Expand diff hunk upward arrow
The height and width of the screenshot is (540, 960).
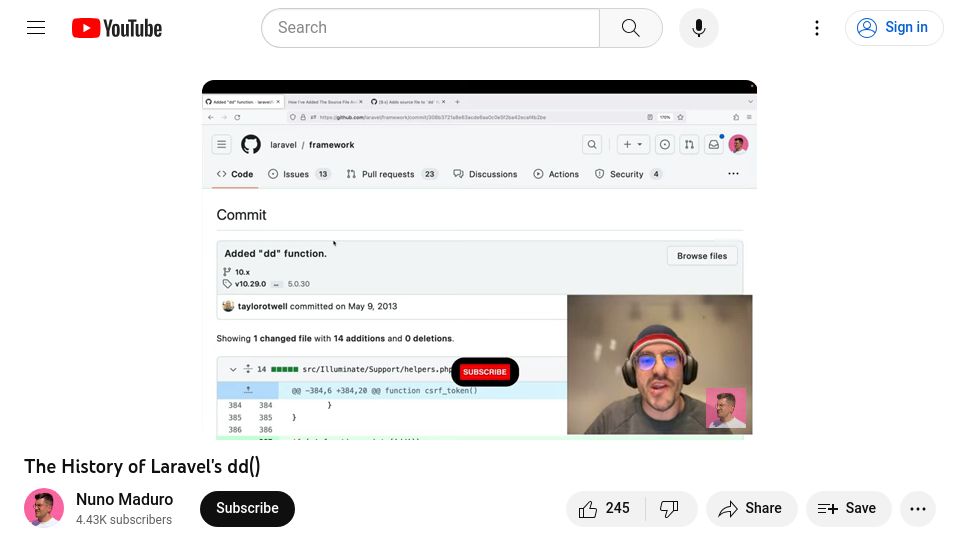tap(248, 390)
